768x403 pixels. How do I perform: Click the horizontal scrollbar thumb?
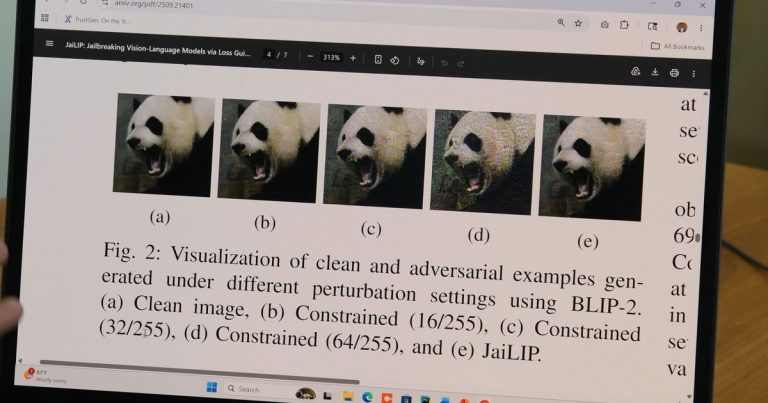point(199,371)
